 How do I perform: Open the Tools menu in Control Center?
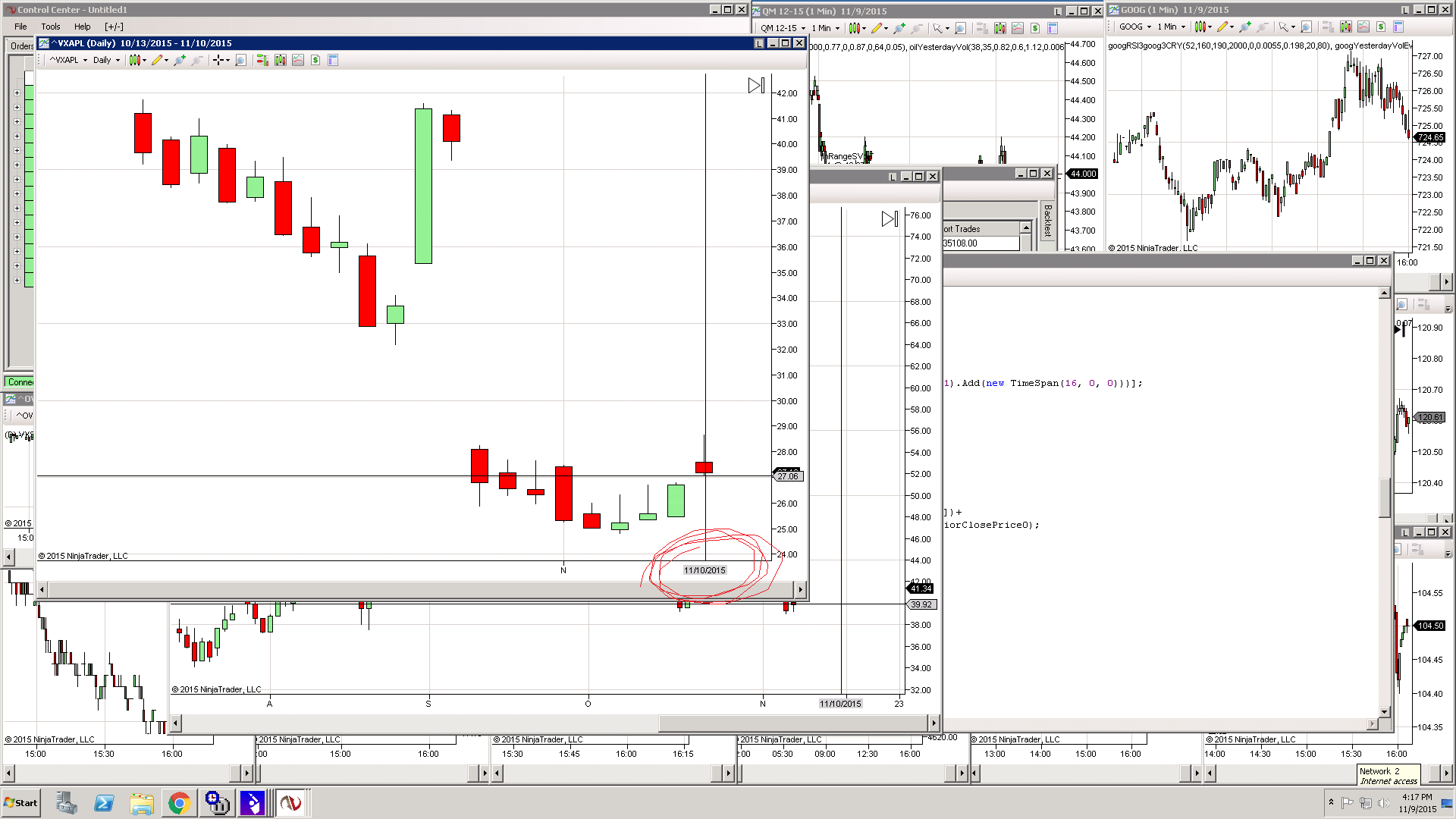pyautogui.click(x=51, y=27)
